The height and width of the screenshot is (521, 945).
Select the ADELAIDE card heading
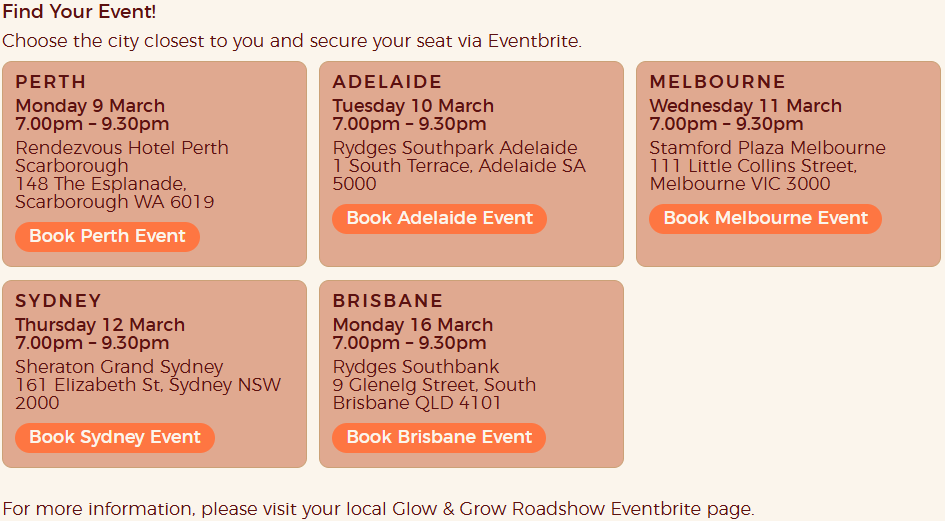pyautogui.click(x=387, y=82)
